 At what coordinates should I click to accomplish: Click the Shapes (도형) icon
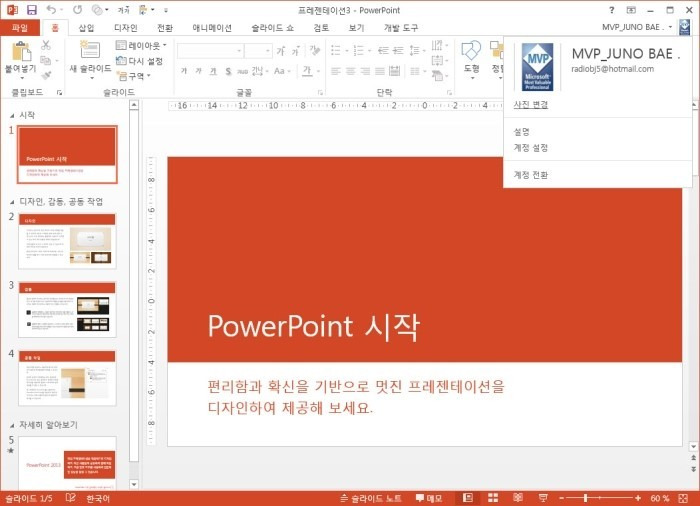pos(471,50)
